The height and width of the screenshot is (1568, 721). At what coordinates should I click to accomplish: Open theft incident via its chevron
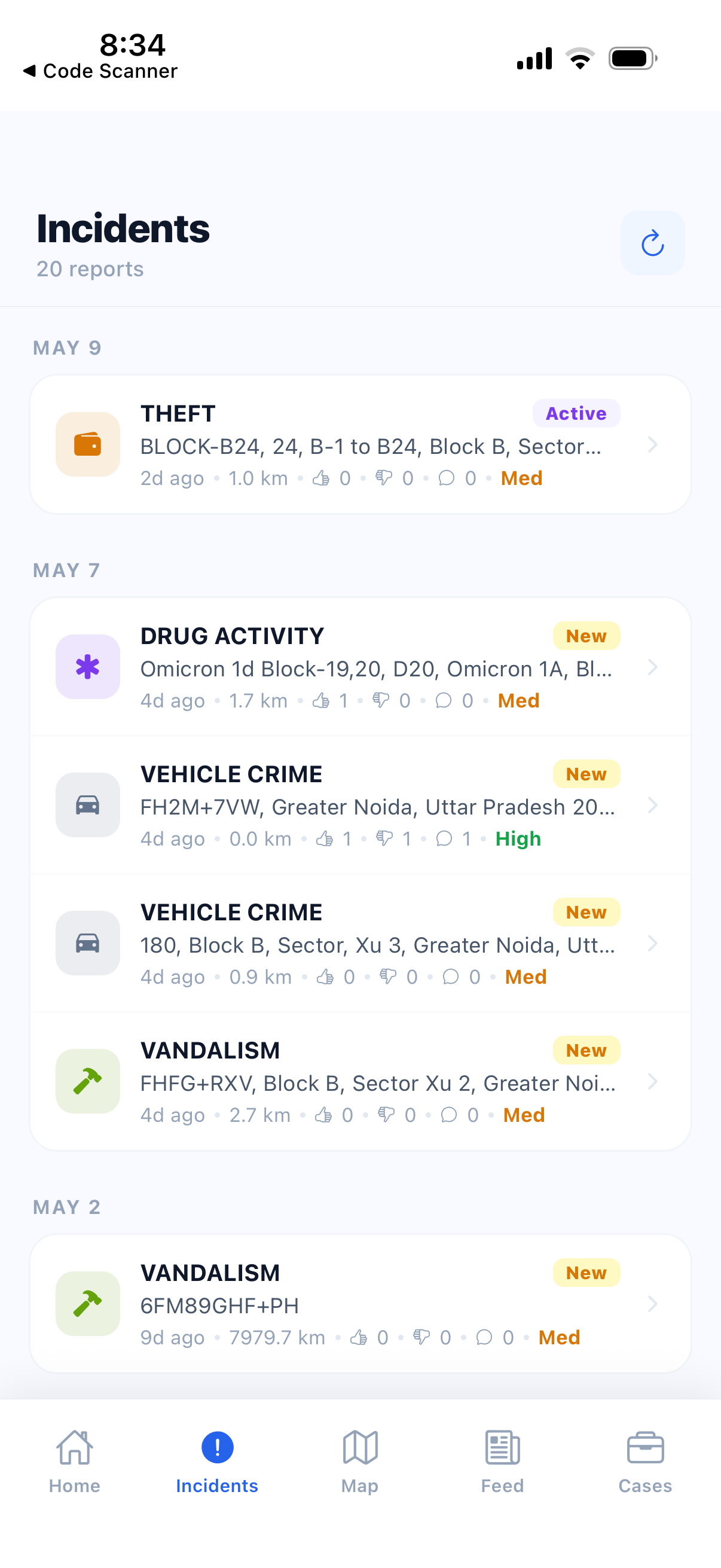click(x=652, y=444)
